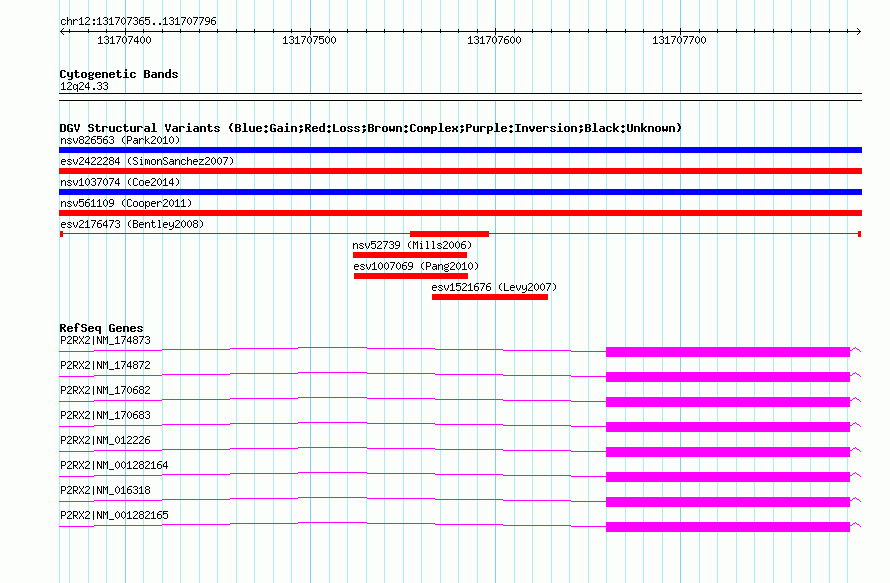
Task: Select the magenta exon of NM_001282165
Action: pos(728,527)
